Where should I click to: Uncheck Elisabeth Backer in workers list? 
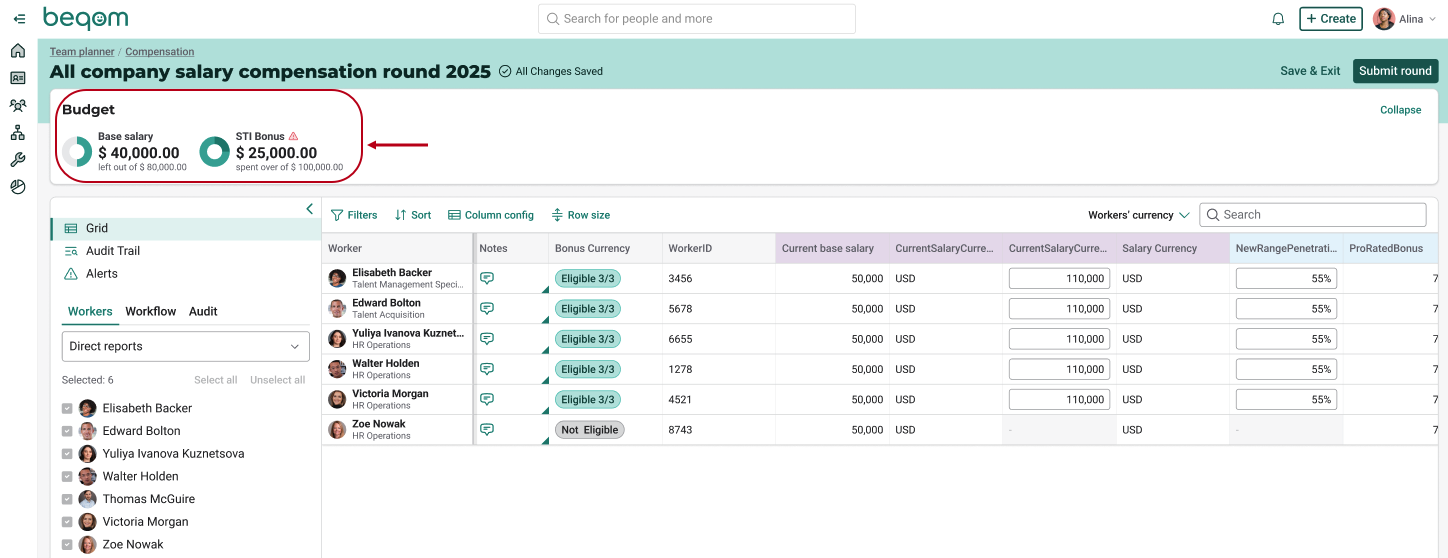(x=67, y=408)
